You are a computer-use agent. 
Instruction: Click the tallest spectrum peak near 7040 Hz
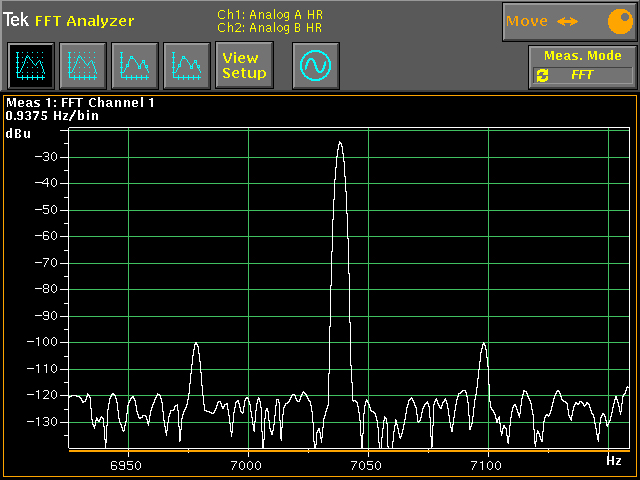[x=340, y=144]
